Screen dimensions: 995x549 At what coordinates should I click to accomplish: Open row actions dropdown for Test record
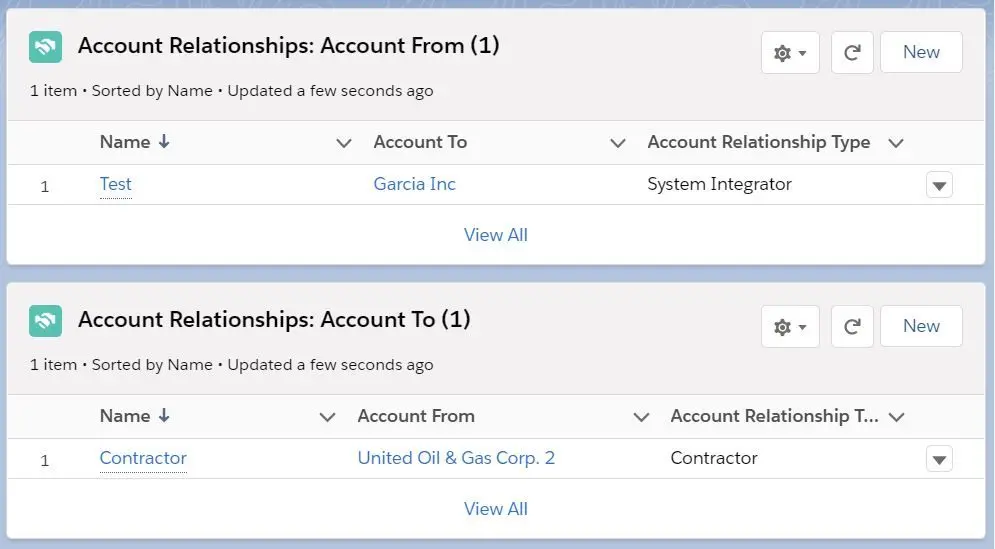pyautogui.click(x=939, y=185)
